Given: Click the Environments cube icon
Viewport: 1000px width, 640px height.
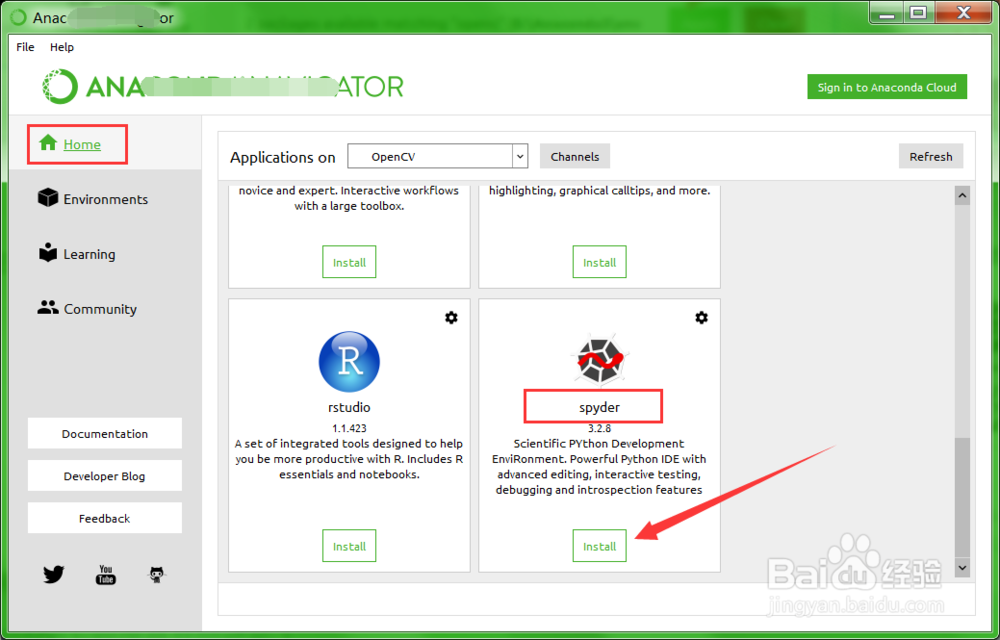Looking at the screenshot, I should click(x=48, y=198).
